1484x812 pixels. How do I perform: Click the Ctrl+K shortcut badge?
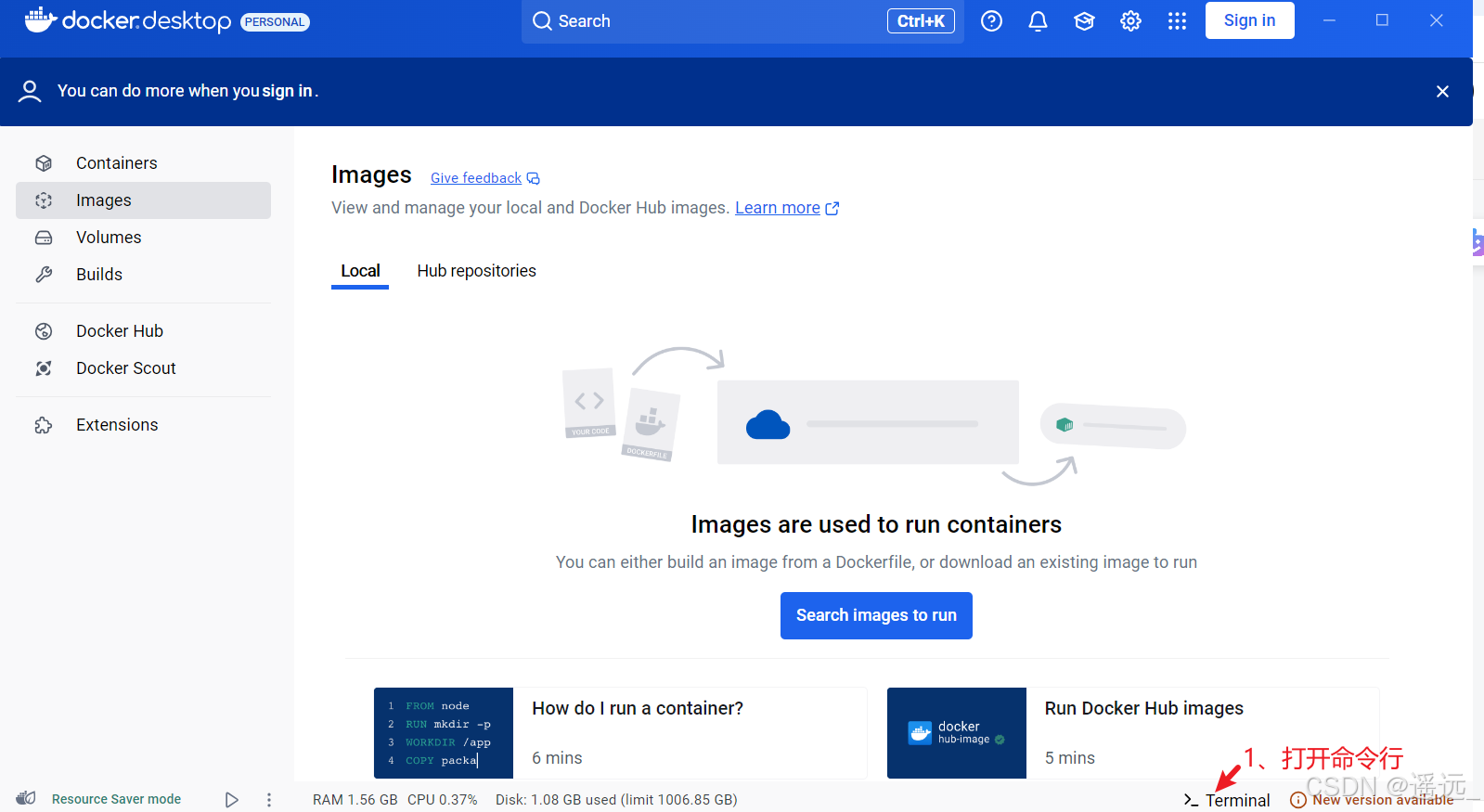(921, 20)
